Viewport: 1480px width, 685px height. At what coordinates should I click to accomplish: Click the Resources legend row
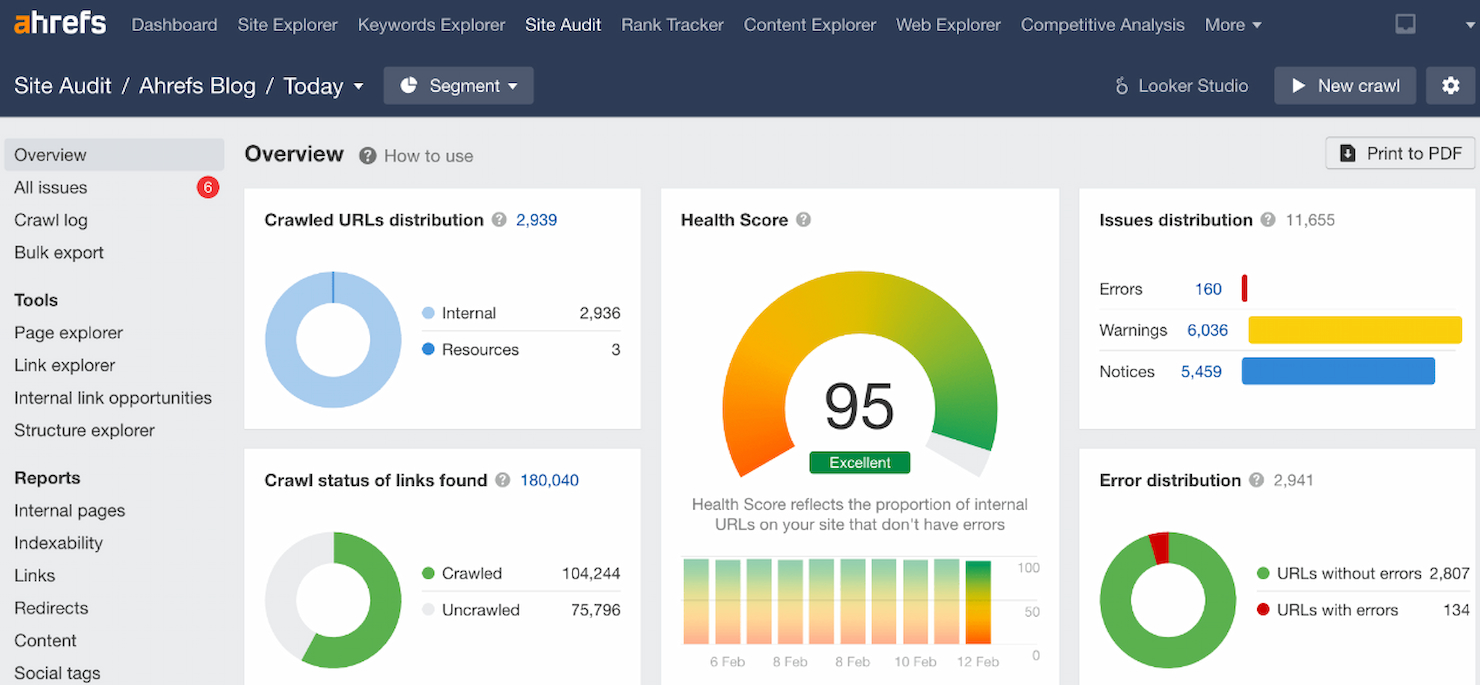click(x=521, y=350)
